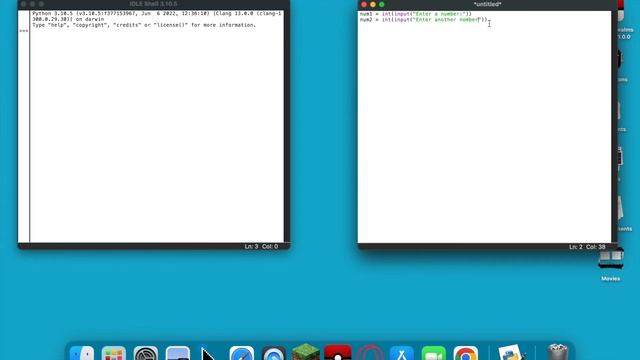Open Finder from the Dock

82,353
